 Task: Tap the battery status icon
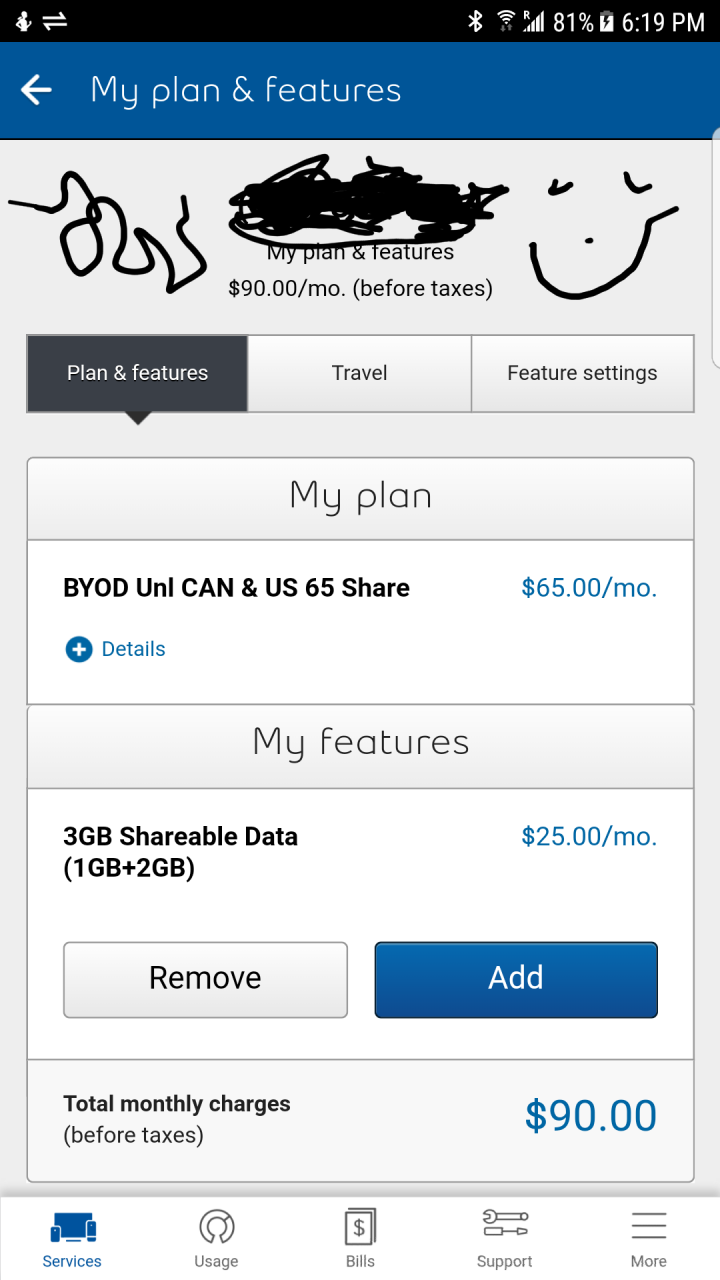(606, 21)
